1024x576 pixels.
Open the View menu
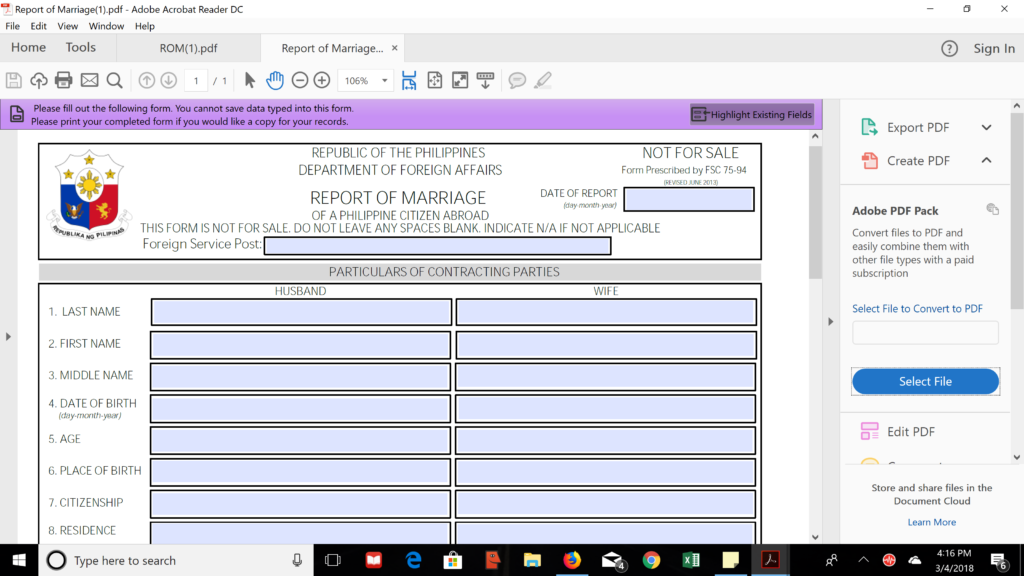click(x=67, y=26)
